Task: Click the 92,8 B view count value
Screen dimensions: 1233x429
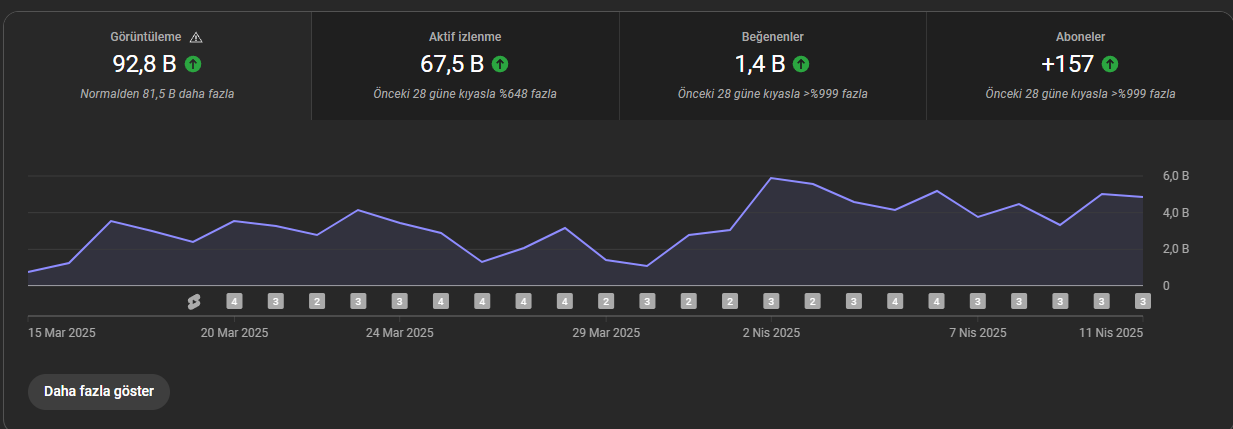Action: click(144, 64)
